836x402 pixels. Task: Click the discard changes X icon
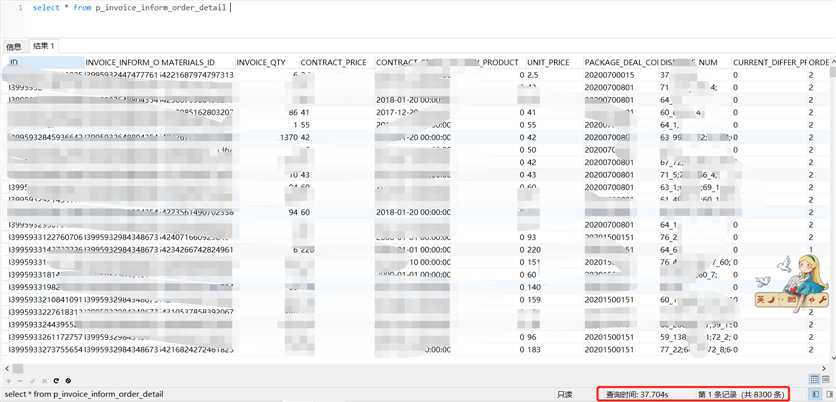coord(45,381)
